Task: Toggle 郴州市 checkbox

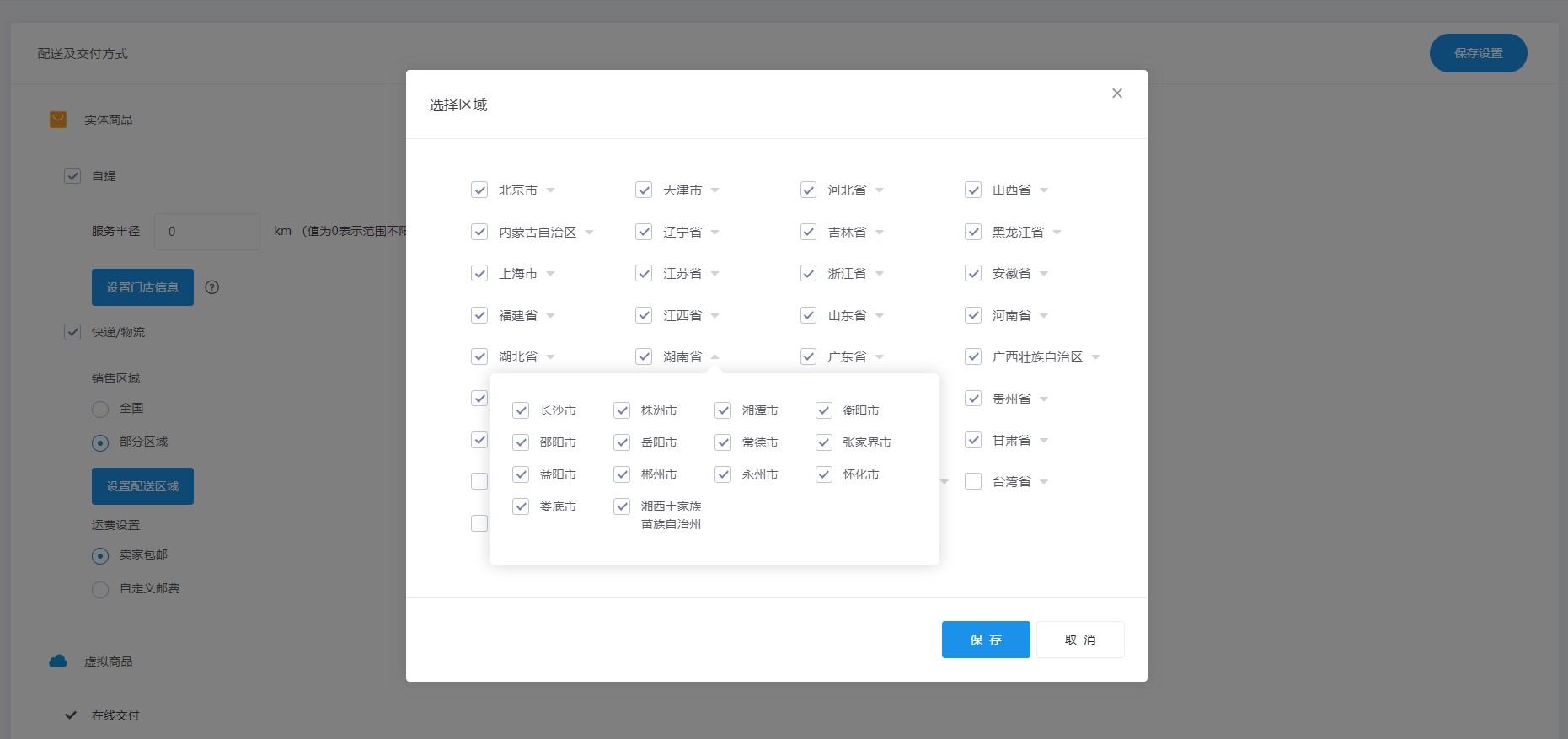Action: click(x=622, y=474)
